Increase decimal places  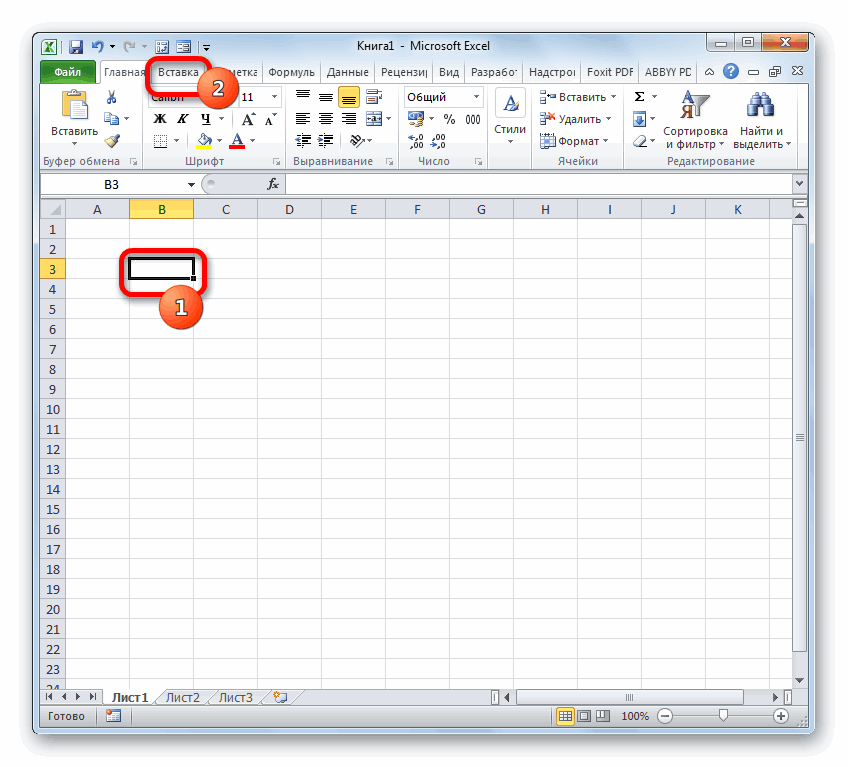click(x=416, y=141)
